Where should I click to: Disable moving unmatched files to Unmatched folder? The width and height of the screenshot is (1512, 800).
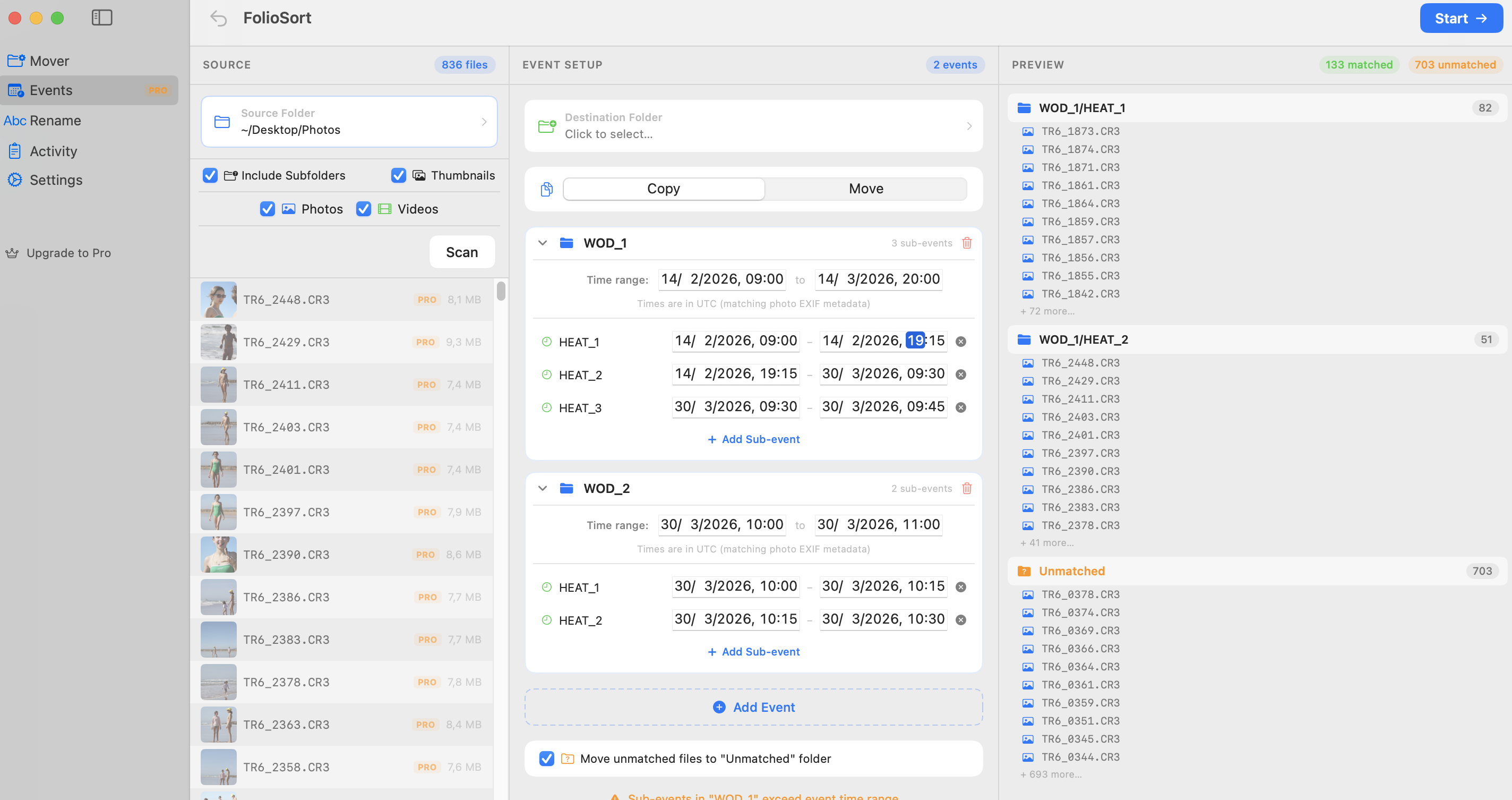click(546, 759)
